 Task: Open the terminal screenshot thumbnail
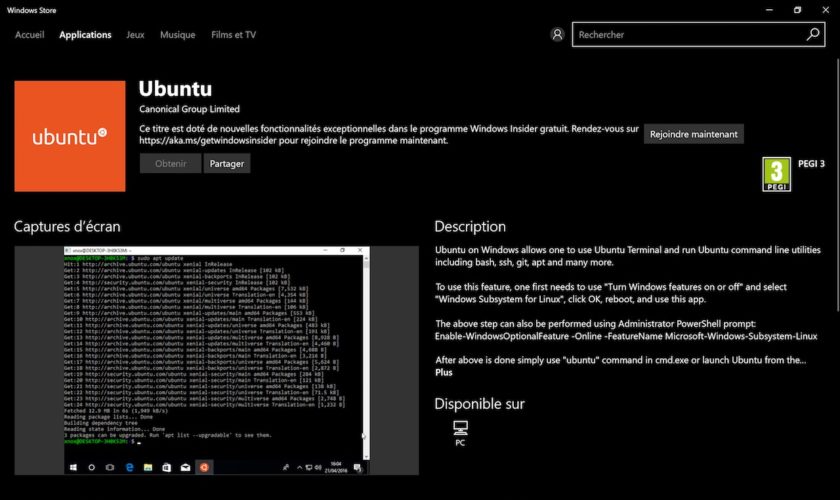[x=216, y=360]
